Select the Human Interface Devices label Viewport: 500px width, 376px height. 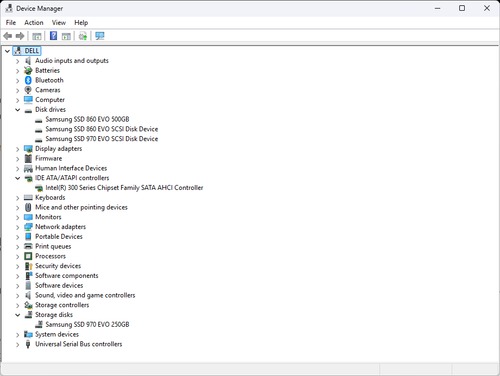coord(71,168)
